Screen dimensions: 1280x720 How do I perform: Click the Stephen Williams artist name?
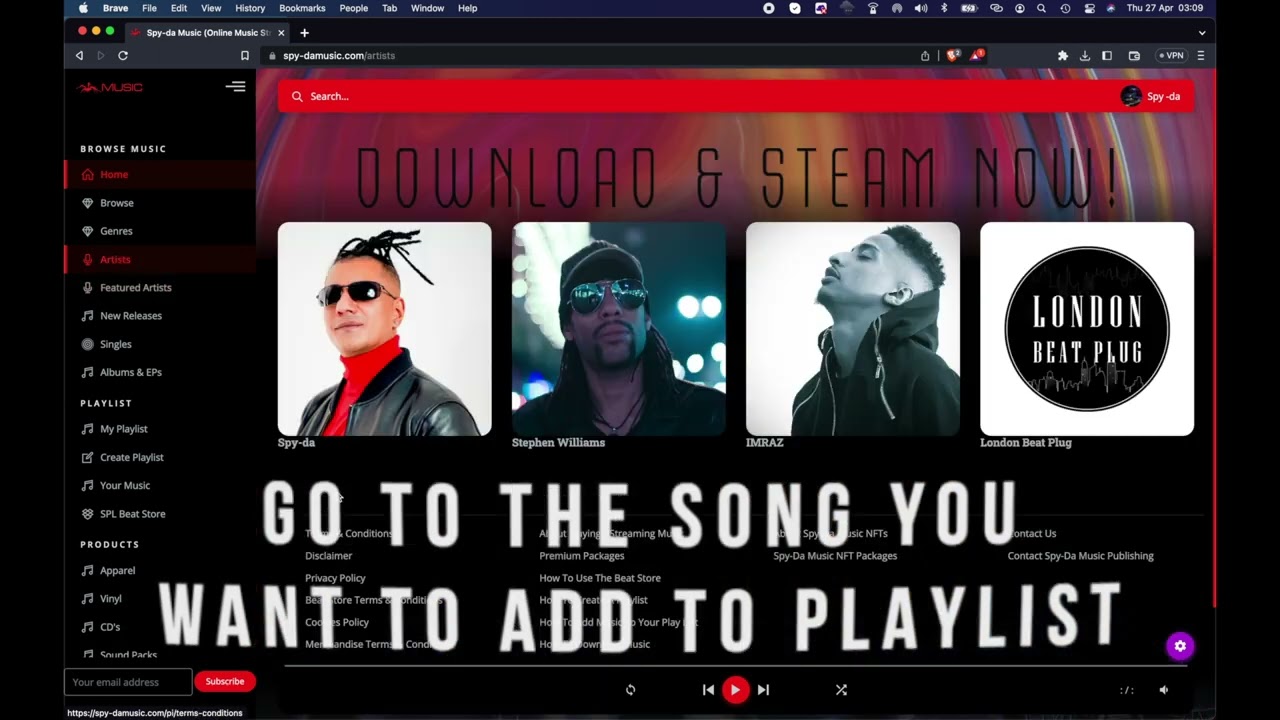(558, 443)
